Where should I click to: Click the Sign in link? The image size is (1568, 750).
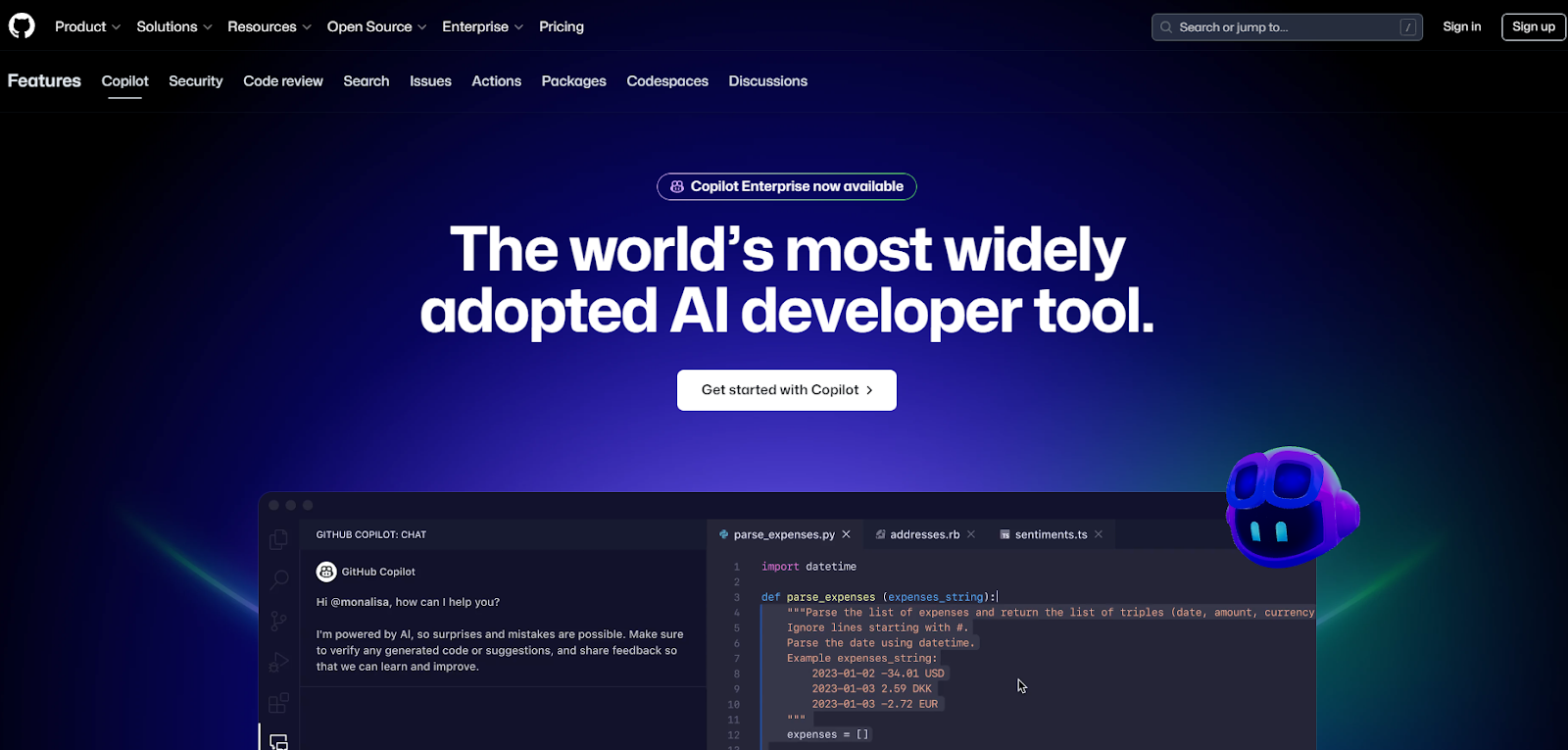(1462, 26)
